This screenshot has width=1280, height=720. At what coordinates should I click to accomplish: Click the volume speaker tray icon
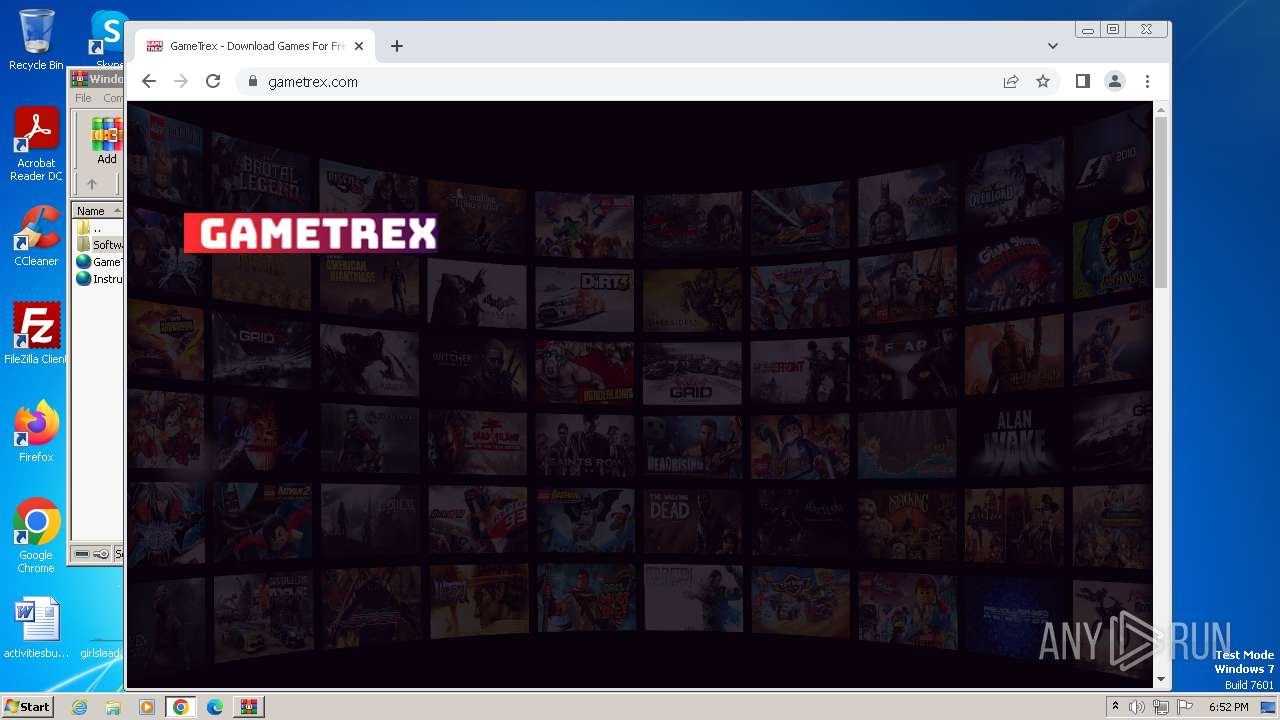pos(1137,707)
